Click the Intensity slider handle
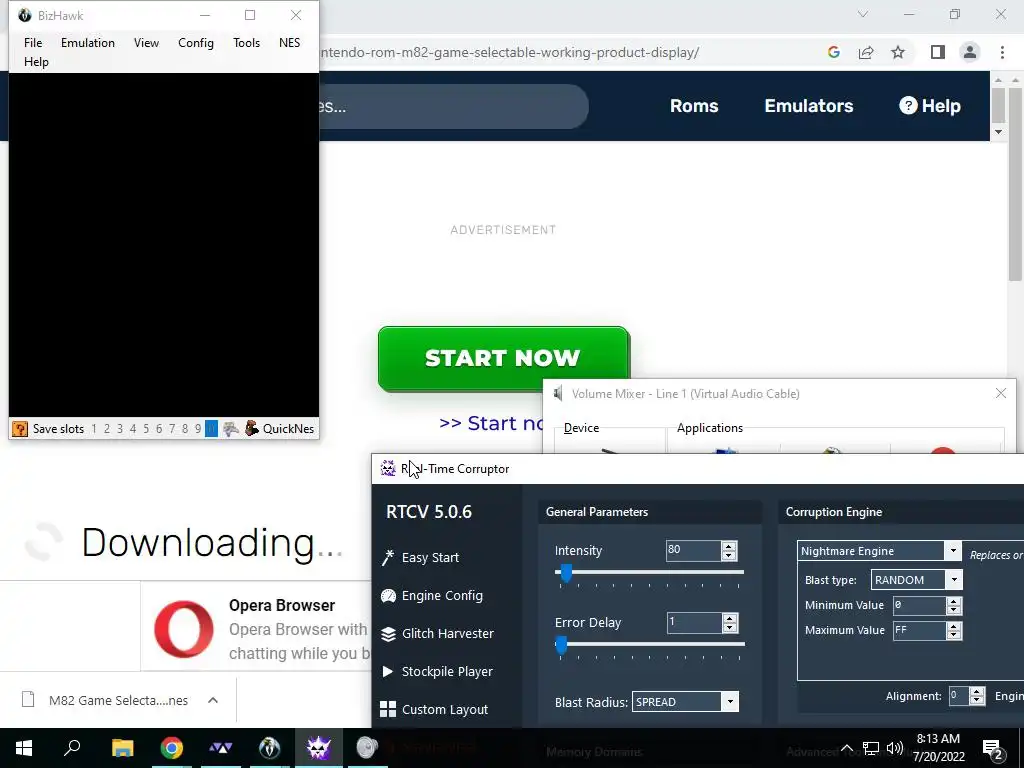The width and height of the screenshot is (1024, 768). [566, 573]
